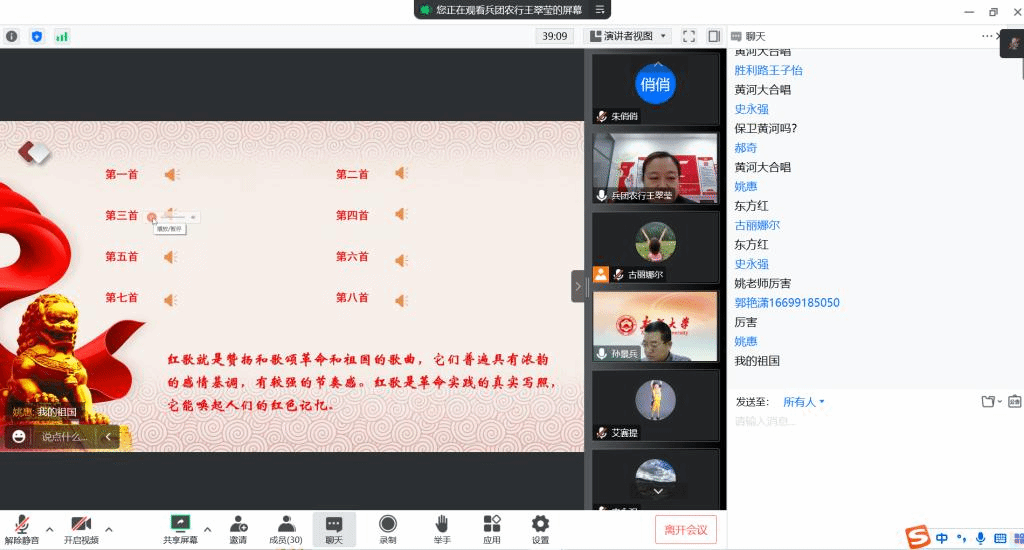Play the 第一首 song speaker icon
The image size is (1024, 550).
pos(171,175)
